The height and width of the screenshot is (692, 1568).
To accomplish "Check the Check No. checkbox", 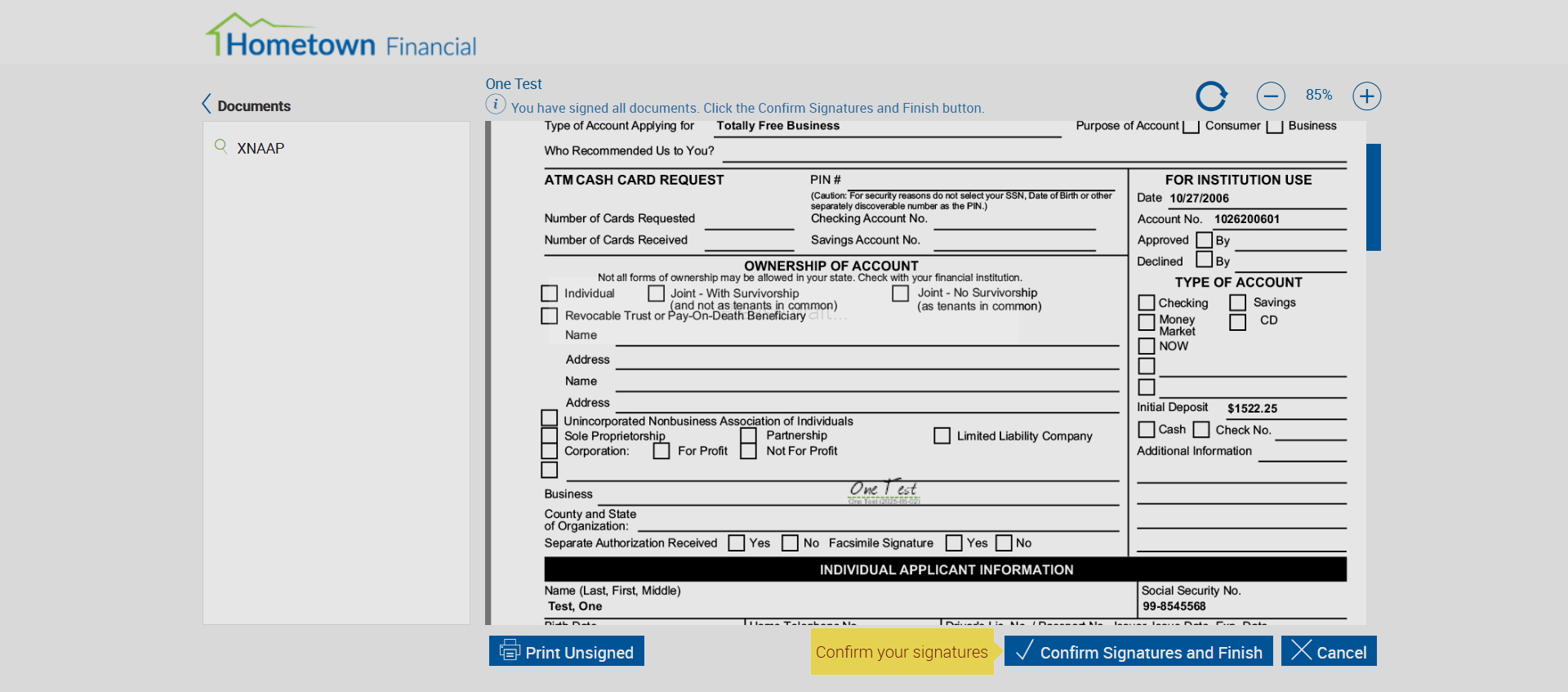I will [x=1201, y=430].
